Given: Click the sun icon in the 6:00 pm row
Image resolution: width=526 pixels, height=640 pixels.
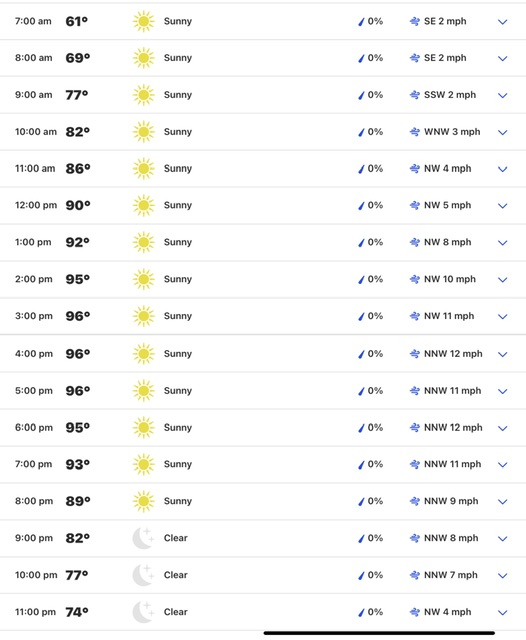Looking at the screenshot, I should coord(144,428).
